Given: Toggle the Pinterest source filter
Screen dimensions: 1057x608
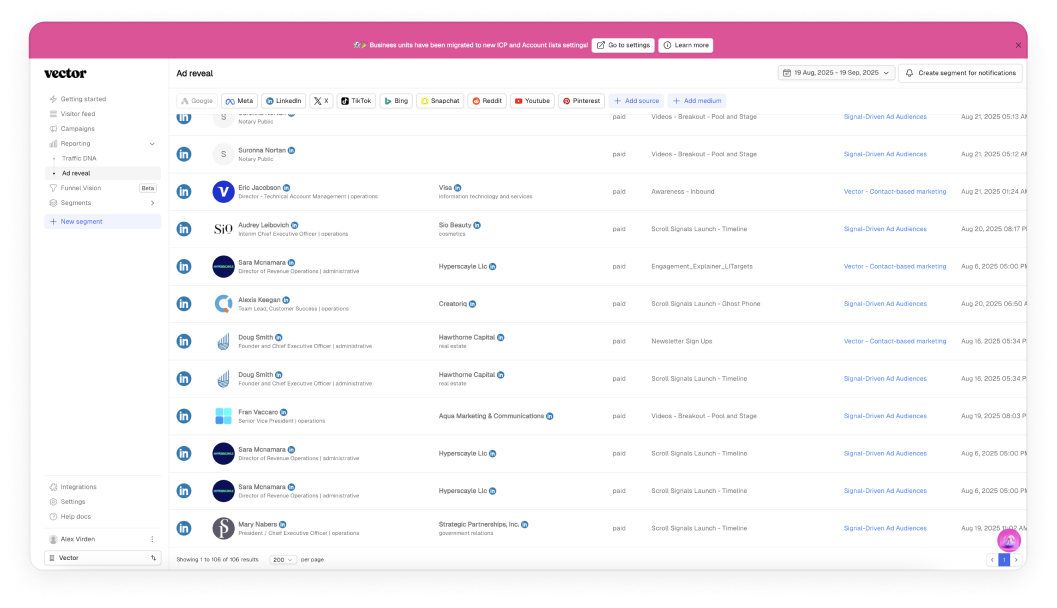Looking at the screenshot, I should coord(581,101).
